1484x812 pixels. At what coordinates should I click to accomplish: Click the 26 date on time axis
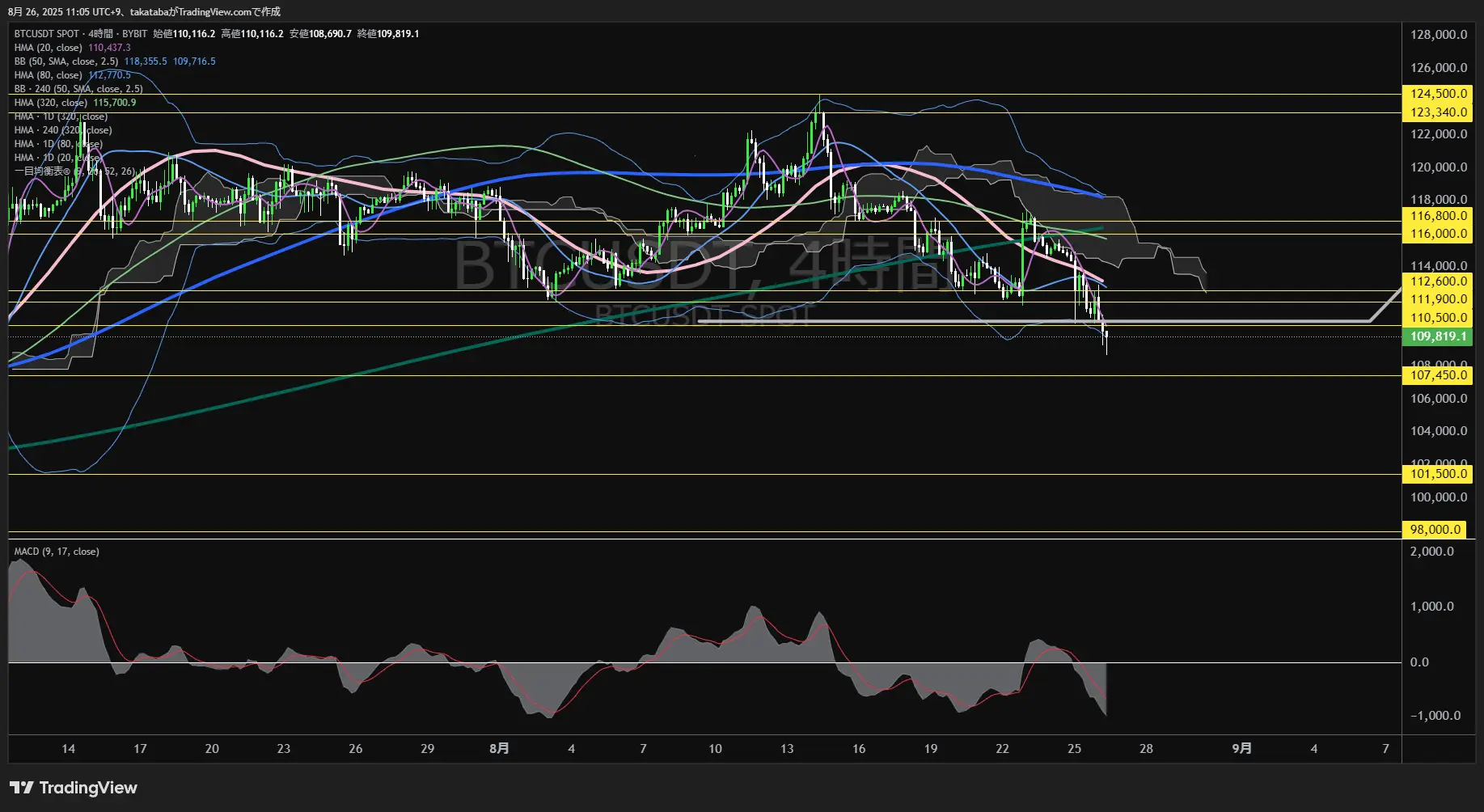click(356, 749)
